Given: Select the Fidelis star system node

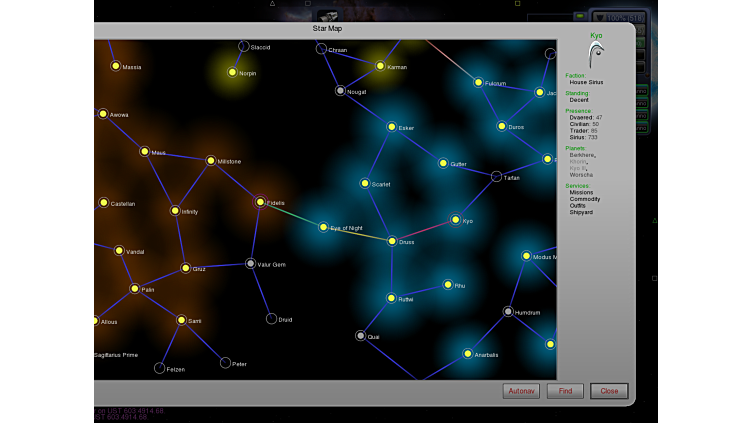Looking at the screenshot, I should 260,202.
